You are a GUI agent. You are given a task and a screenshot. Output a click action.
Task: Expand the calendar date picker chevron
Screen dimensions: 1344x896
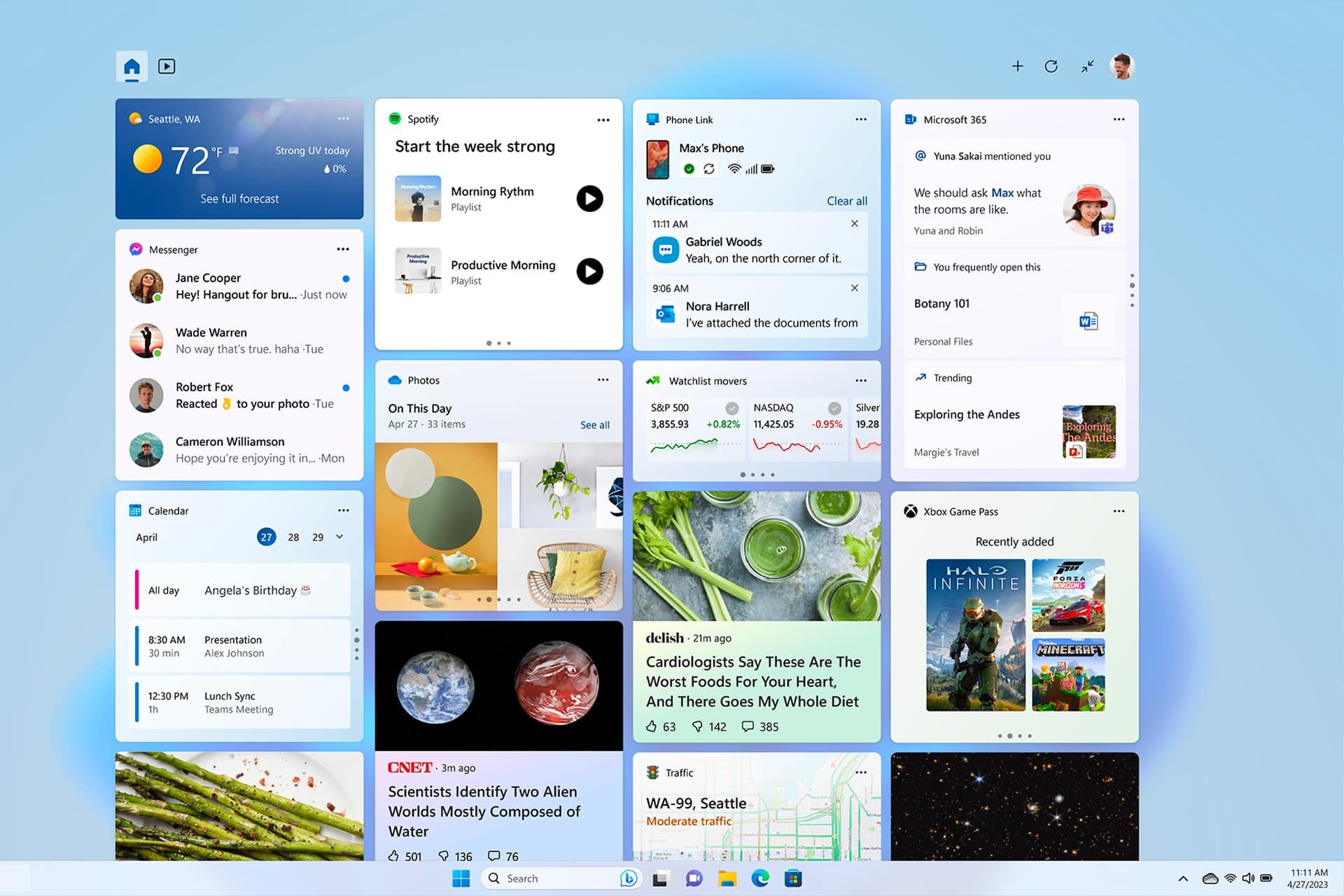[339, 537]
